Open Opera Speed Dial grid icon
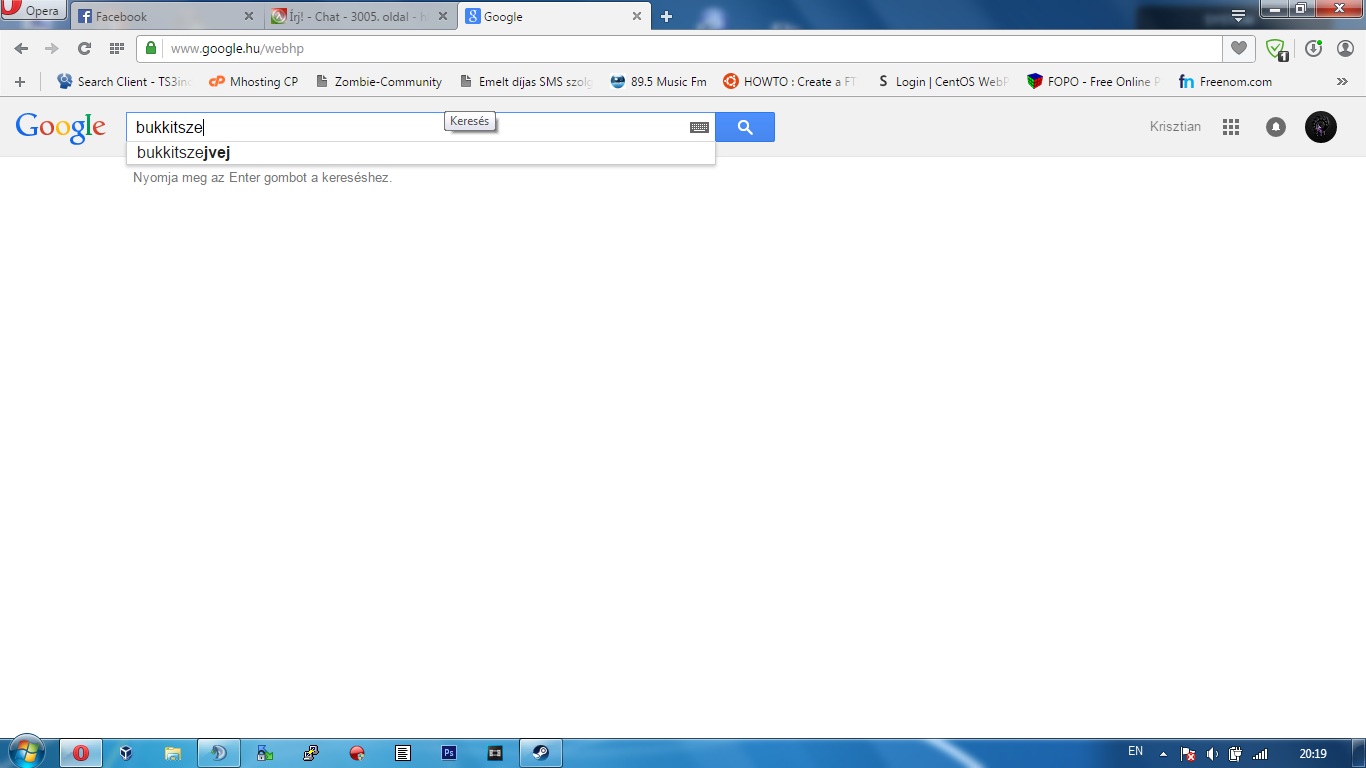Viewport: 1366px width, 768px height. pos(116,48)
